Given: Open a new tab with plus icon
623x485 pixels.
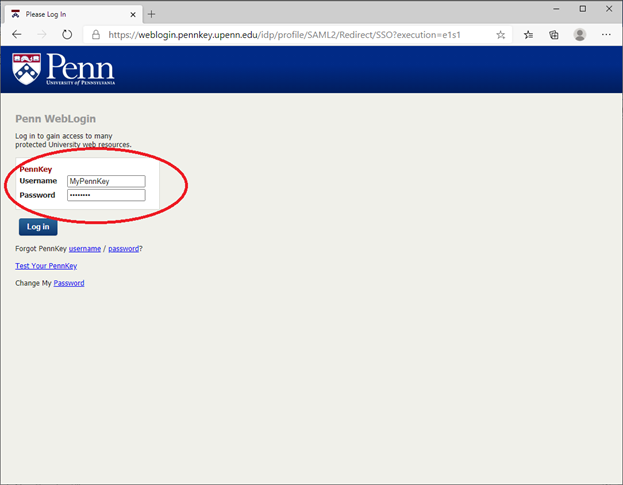Looking at the screenshot, I should 151,14.
